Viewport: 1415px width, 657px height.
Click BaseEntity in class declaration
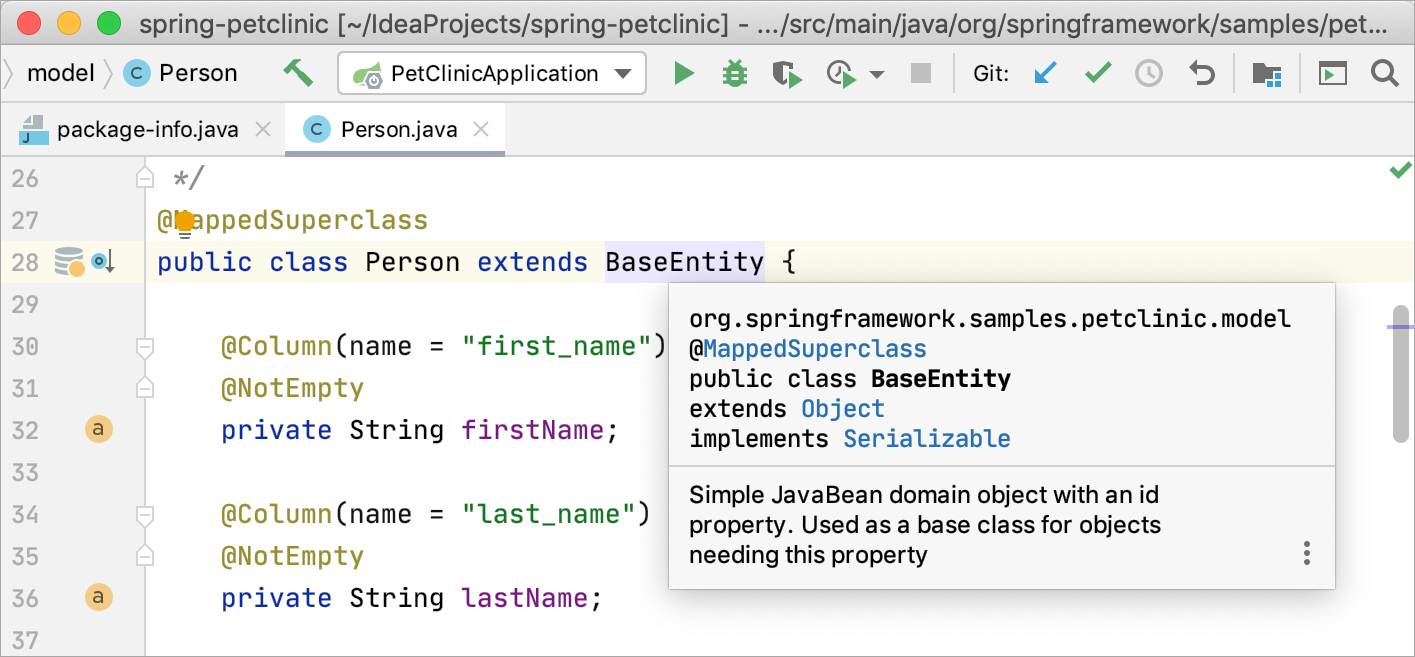[685, 262]
